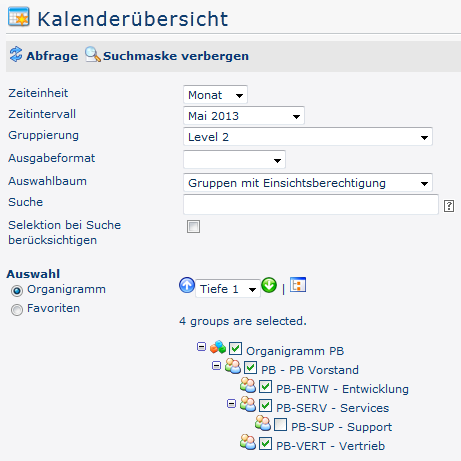Click the colored Organigramm PB root icon
Viewport: 461px width, 461px height.
click(218, 348)
